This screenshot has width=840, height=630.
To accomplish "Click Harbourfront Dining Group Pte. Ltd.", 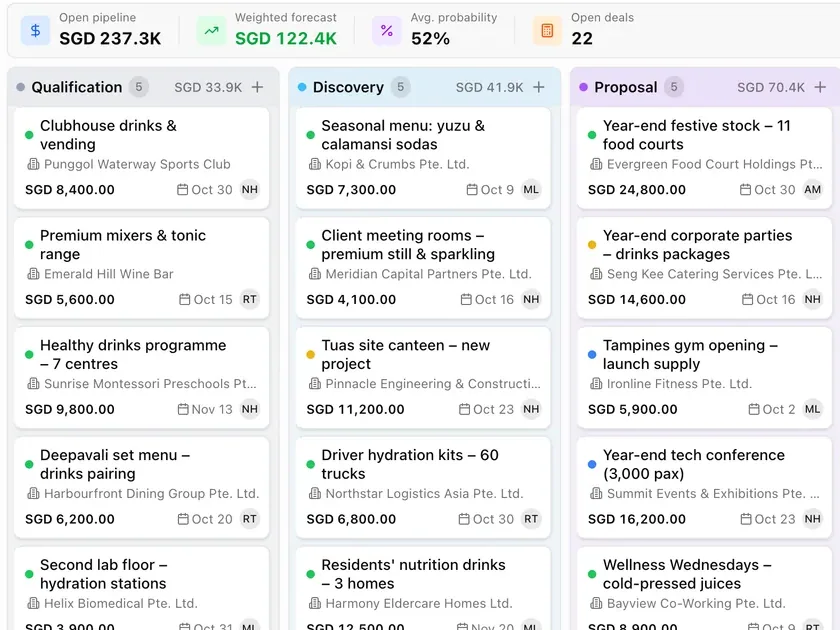I will click(x=152, y=493).
